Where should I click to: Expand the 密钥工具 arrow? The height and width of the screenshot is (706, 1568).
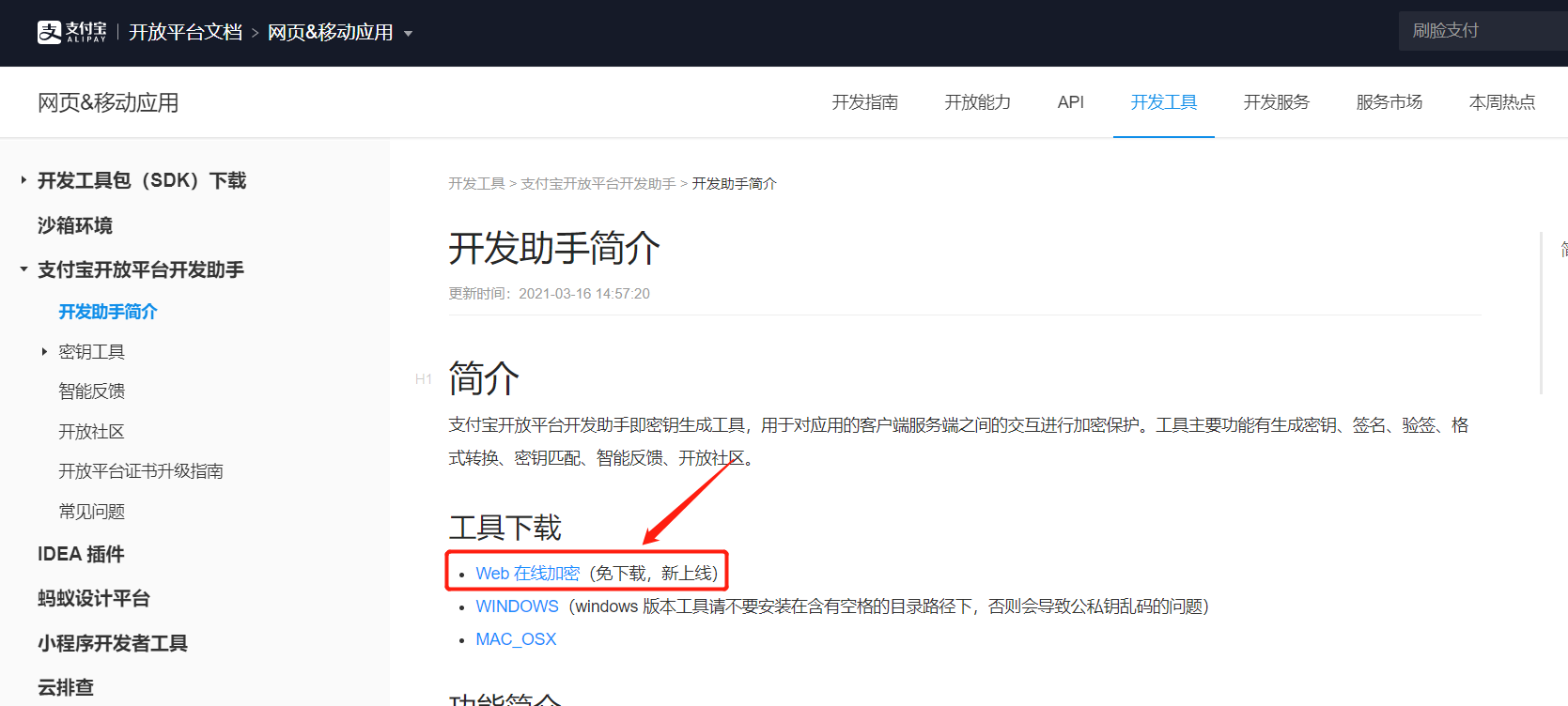[x=44, y=352]
